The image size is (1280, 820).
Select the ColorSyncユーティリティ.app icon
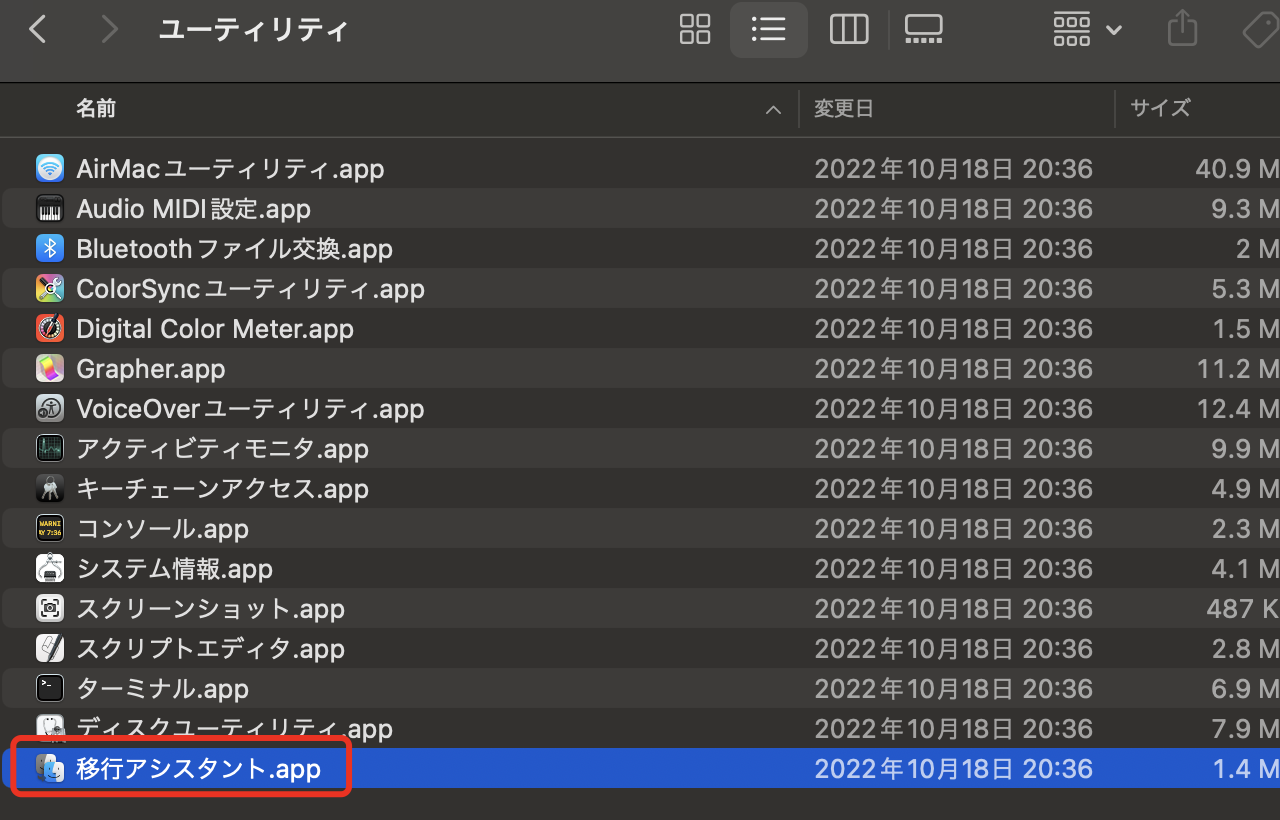coord(50,288)
